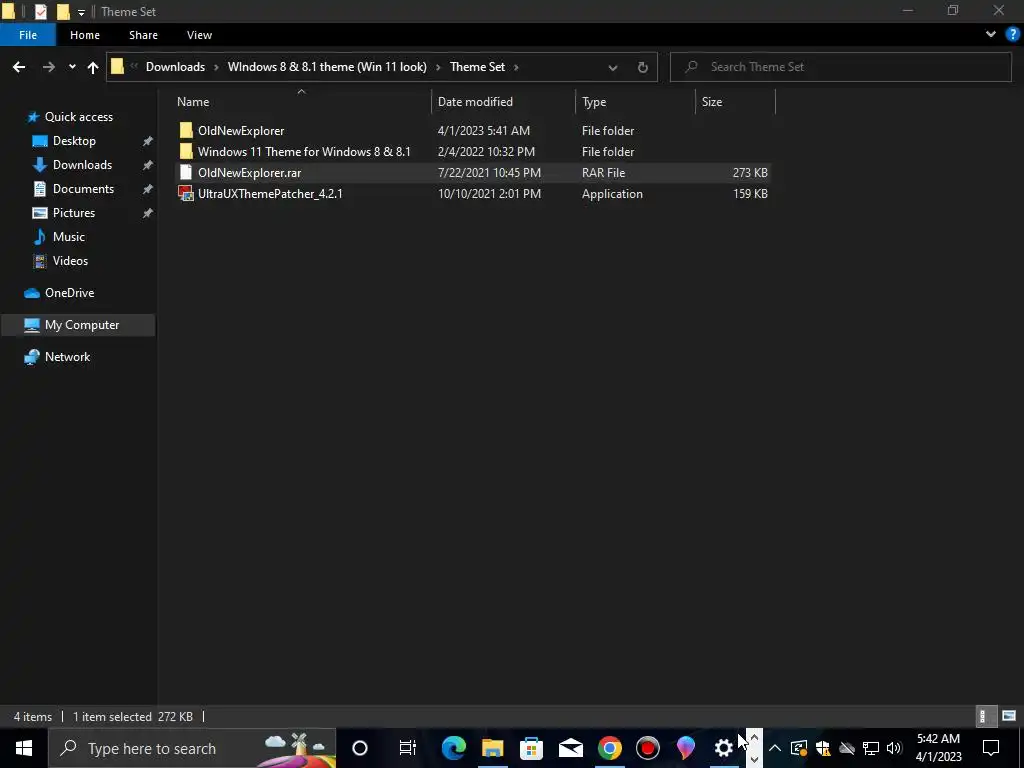The width and height of the screenshot is (1024, 768).
Task: Launch Google Chrome from the taskbar
Action: coord(609,748)
